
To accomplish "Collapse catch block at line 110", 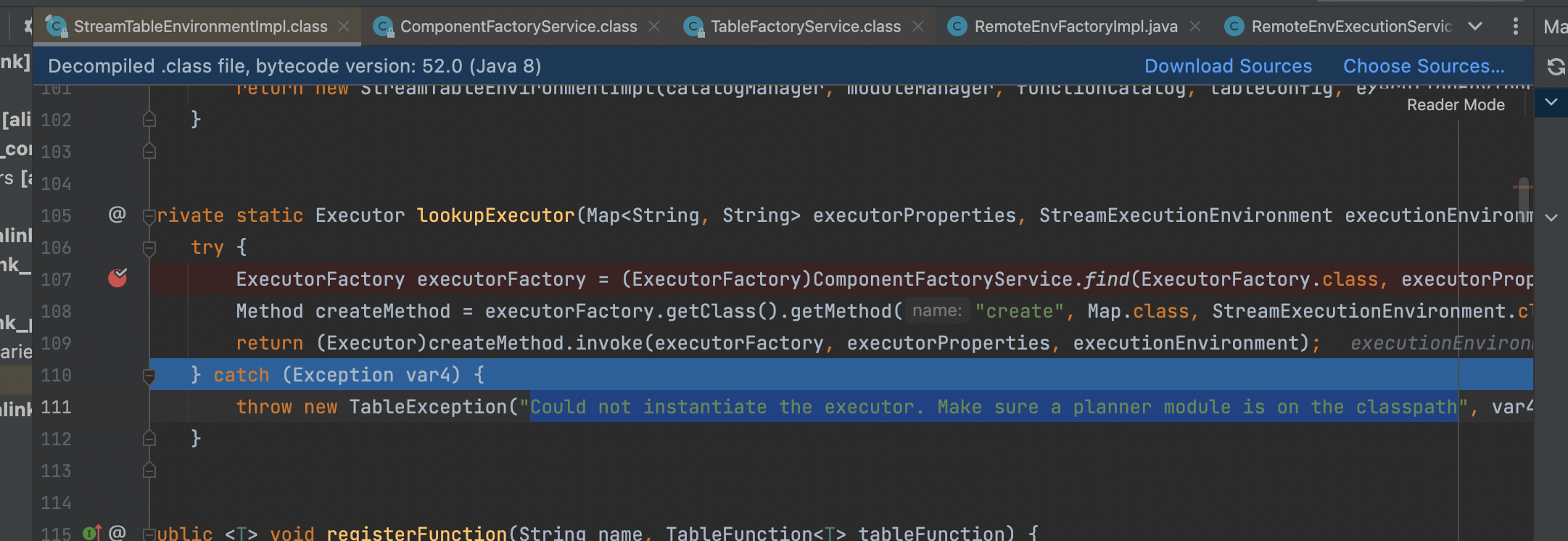I will click(149, 376).
